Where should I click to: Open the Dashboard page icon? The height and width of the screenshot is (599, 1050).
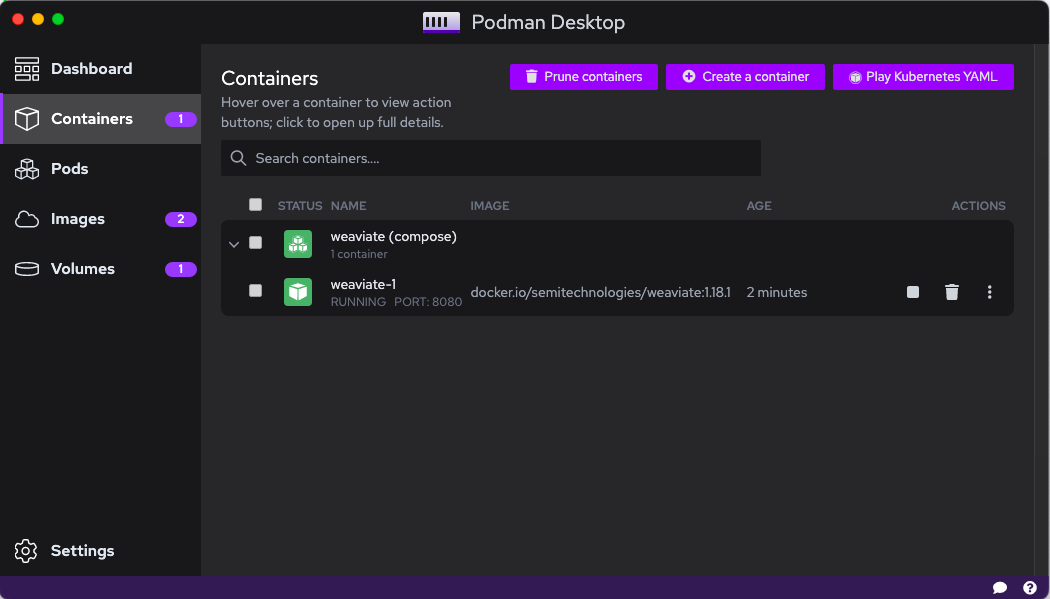tap(27, 69)
